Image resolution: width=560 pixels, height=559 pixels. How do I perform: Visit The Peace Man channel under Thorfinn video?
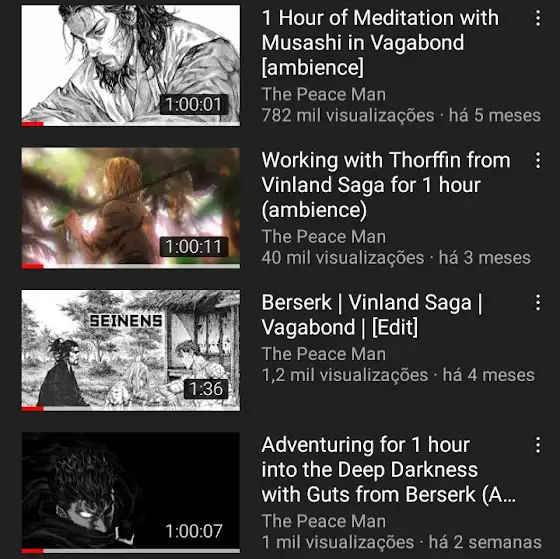point(324,237)
